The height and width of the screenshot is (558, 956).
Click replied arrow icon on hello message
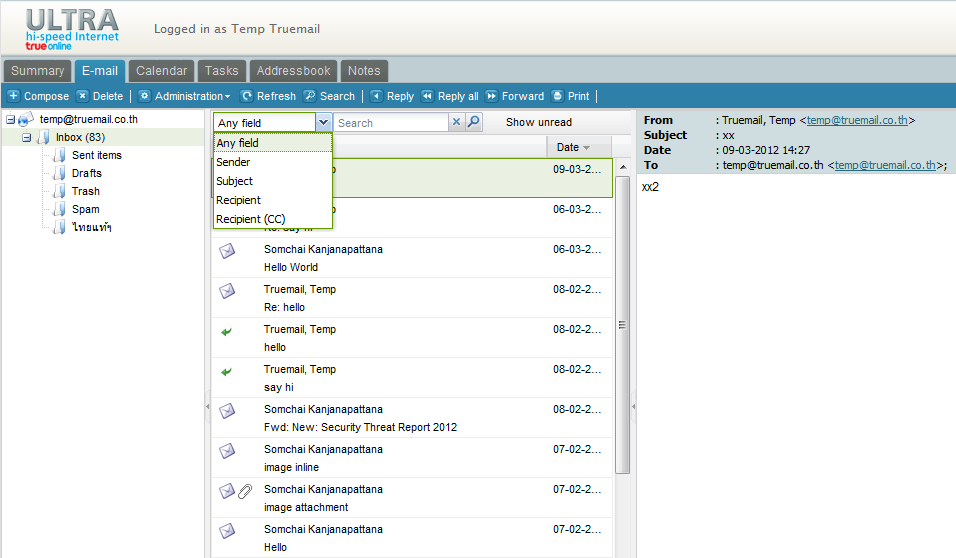[226, 332]
